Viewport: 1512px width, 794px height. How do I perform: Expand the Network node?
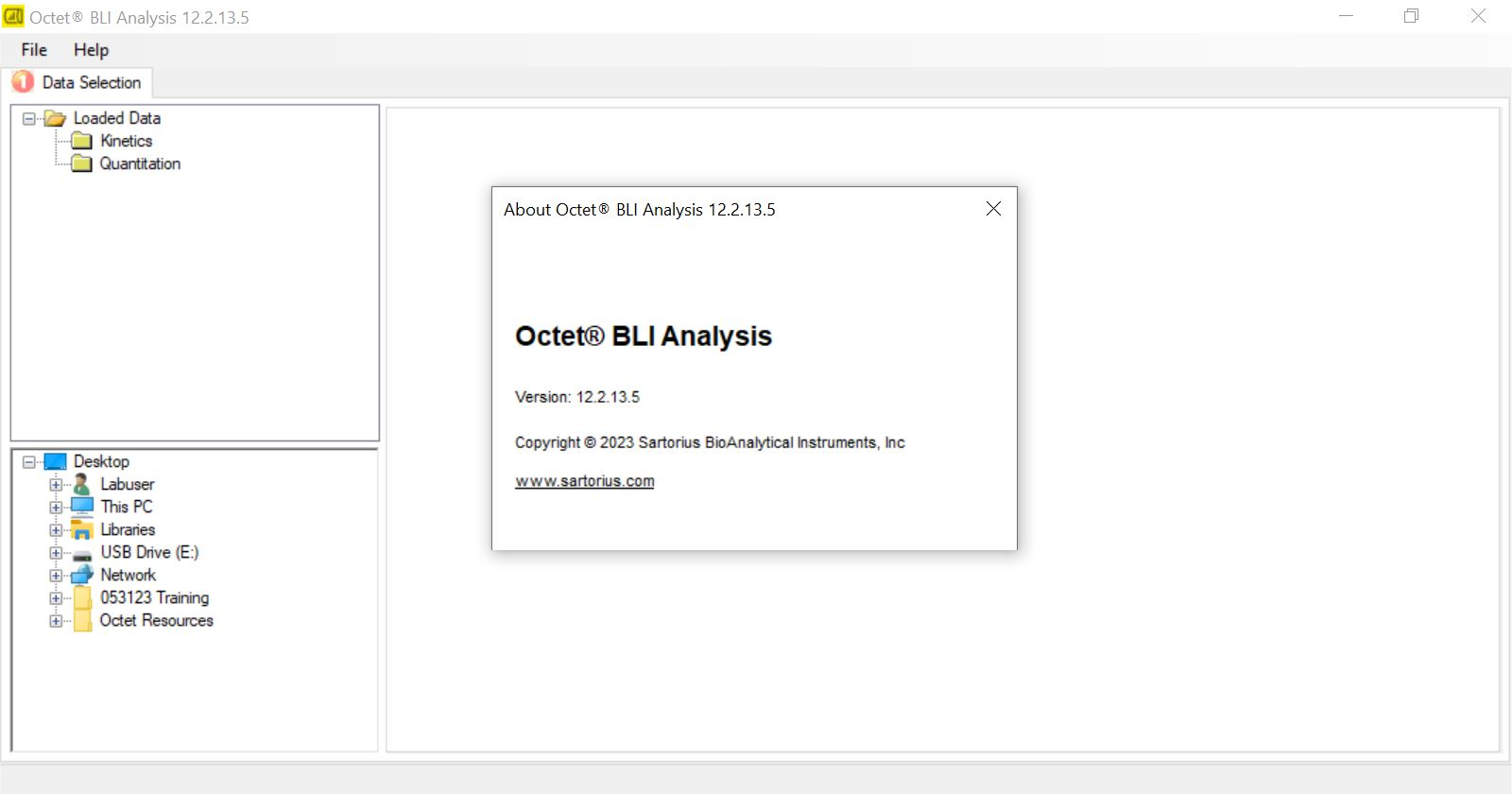pyautogui.click(x=56, y=576)
